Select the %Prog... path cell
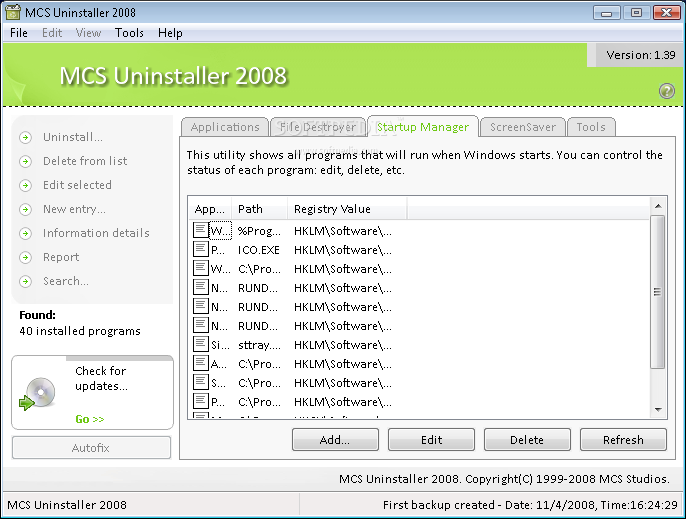The height and width of the screenshot is (519, 686). pyautogui.click(x=259, y=231)
